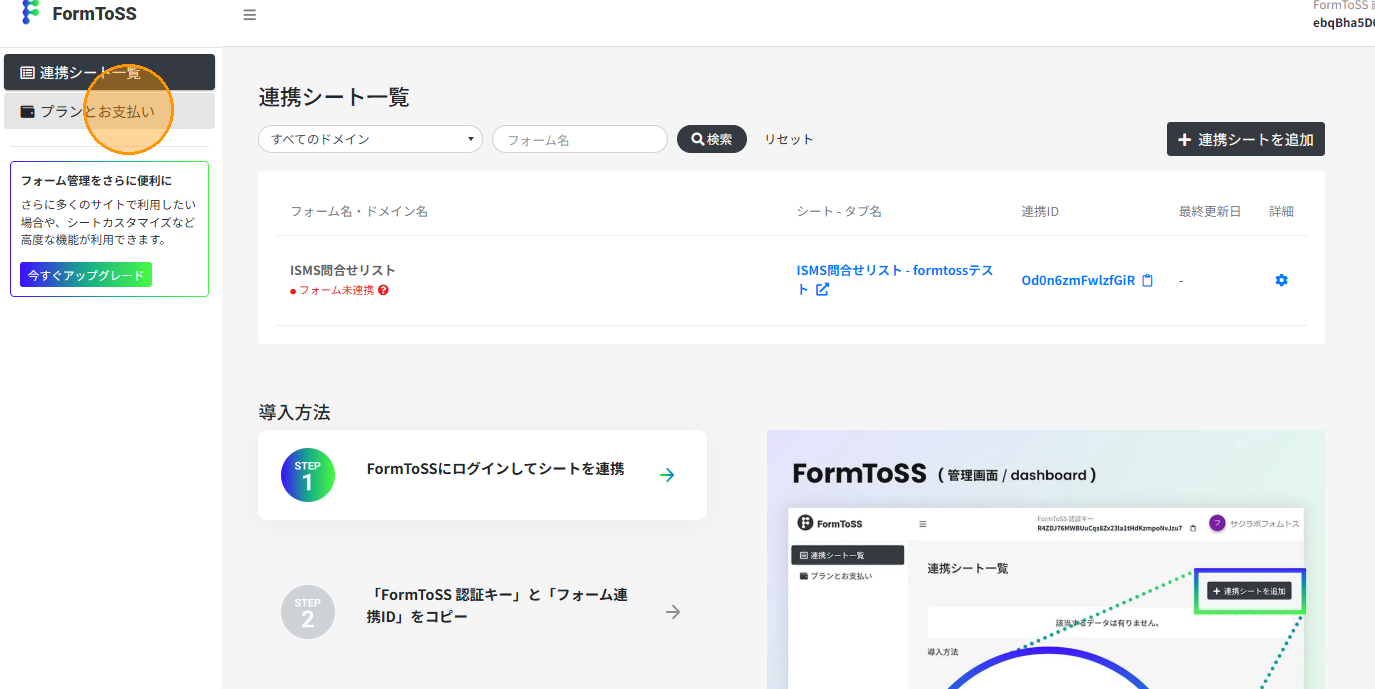Click the STEP 1 circle badge
1375x689 pixels.
[x=308, y=475]
